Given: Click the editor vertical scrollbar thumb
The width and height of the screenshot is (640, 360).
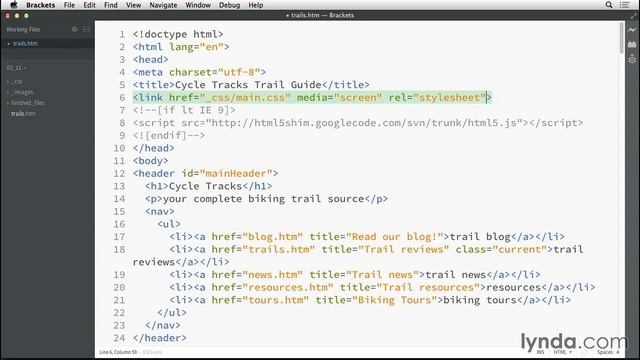Looking at the screenshot, I should (621, 38).
